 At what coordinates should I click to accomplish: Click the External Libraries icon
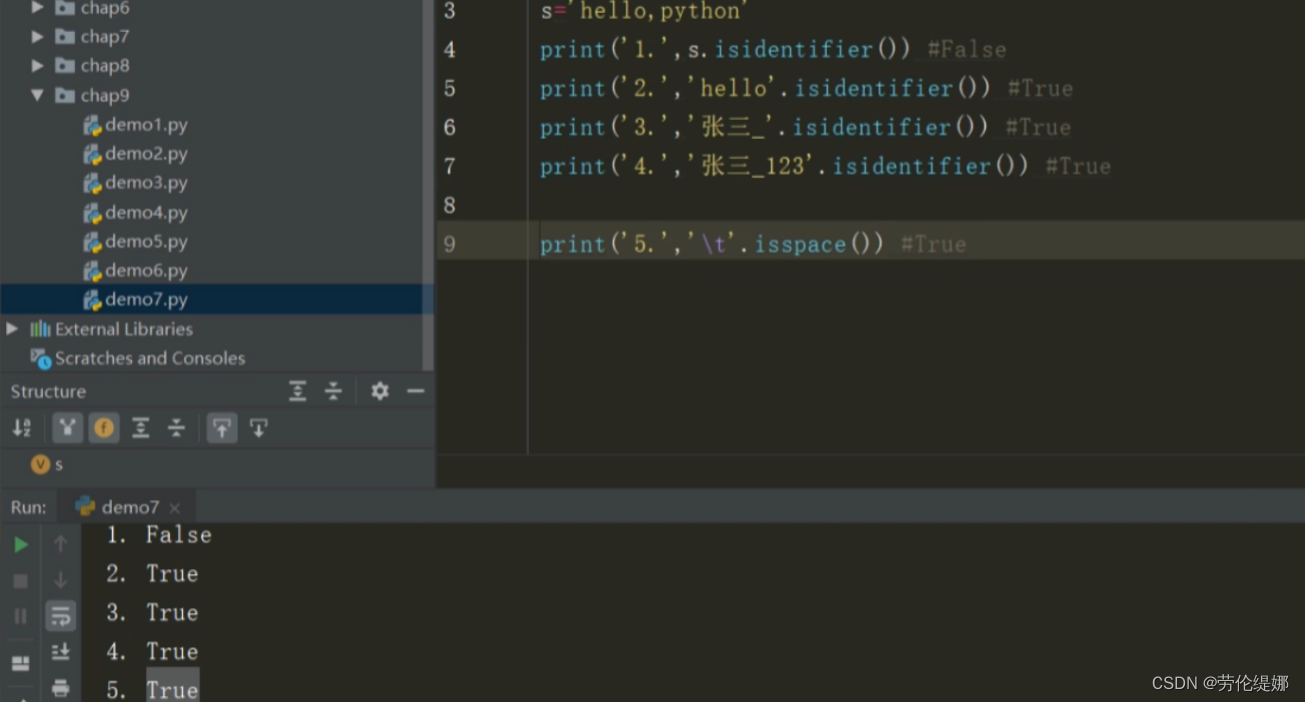(x=40, y=329)
